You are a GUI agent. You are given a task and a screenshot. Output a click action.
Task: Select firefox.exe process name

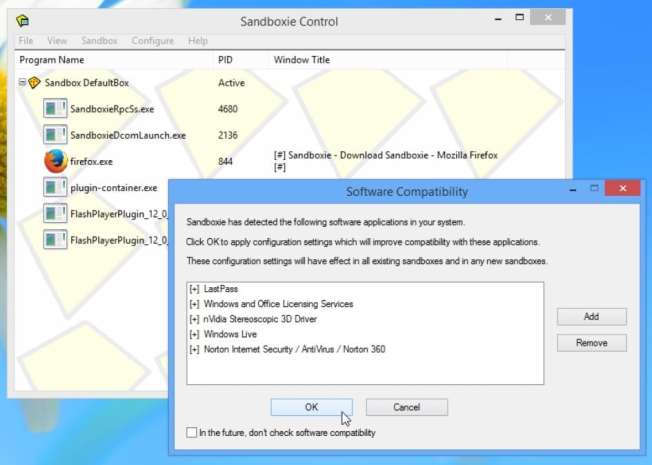(x=91, y=161)
